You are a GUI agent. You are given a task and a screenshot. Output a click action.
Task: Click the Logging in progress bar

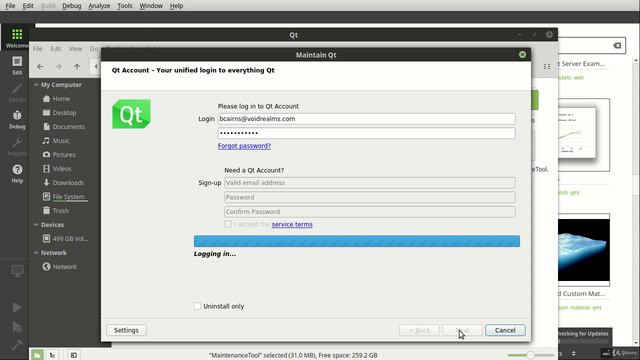[357, 241]
